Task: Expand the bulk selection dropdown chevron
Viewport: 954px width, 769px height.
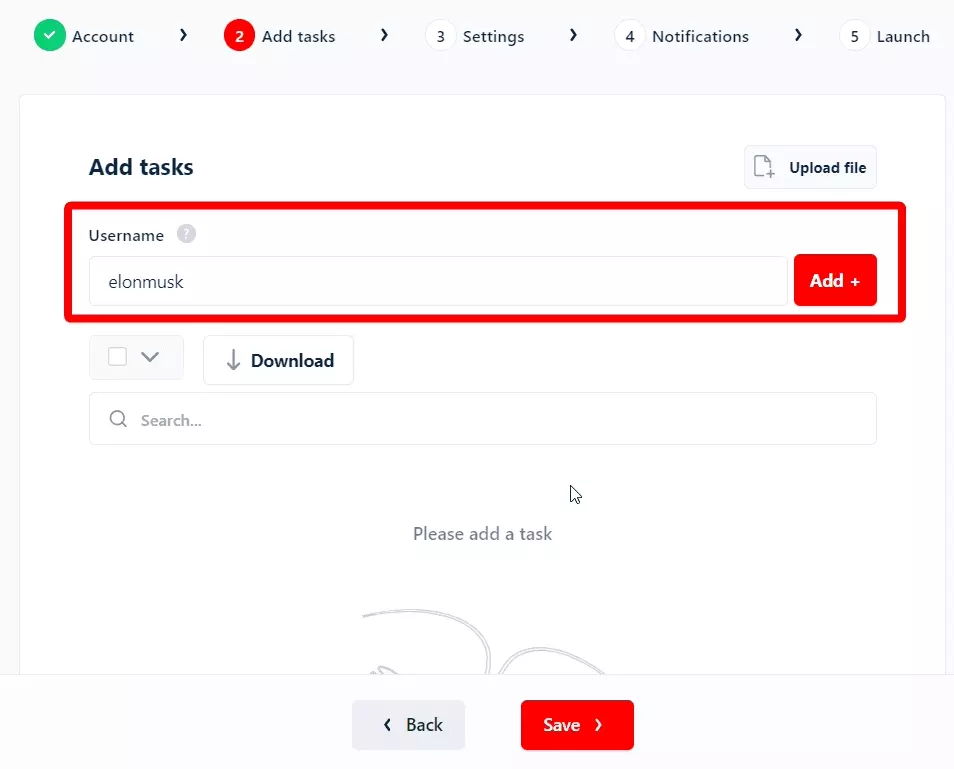Action: [x=151, y=357]
